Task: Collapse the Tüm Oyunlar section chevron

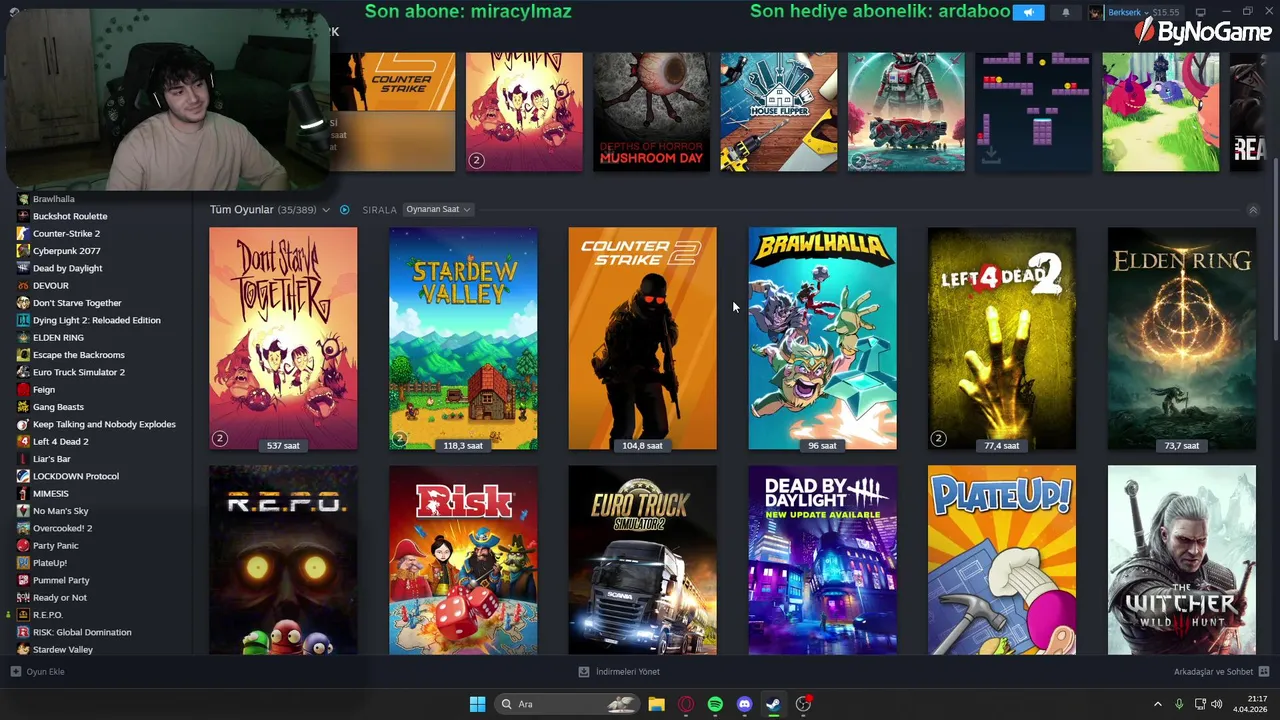Action: coord(1253,210)
